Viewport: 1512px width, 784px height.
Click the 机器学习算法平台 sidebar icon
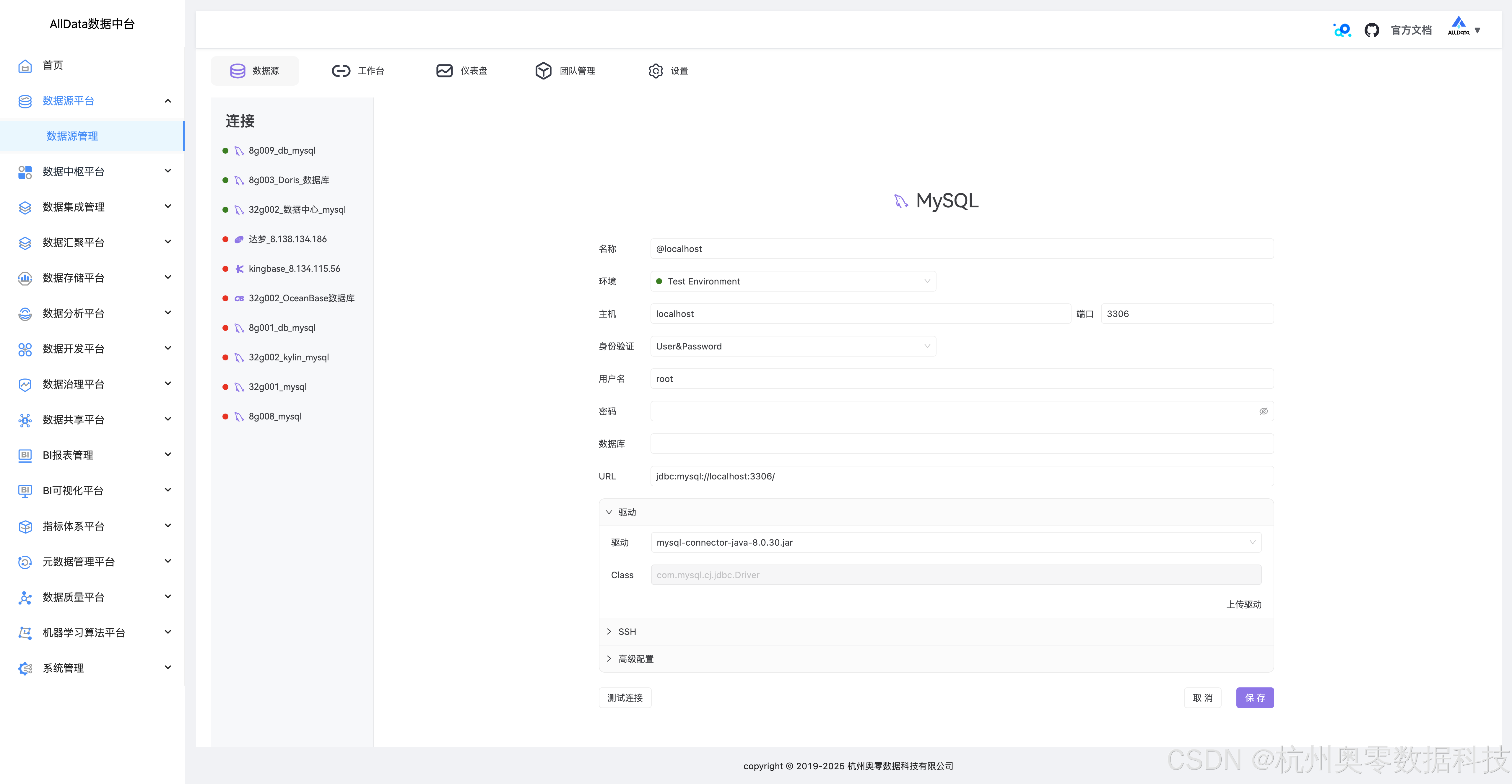(25, 632)
